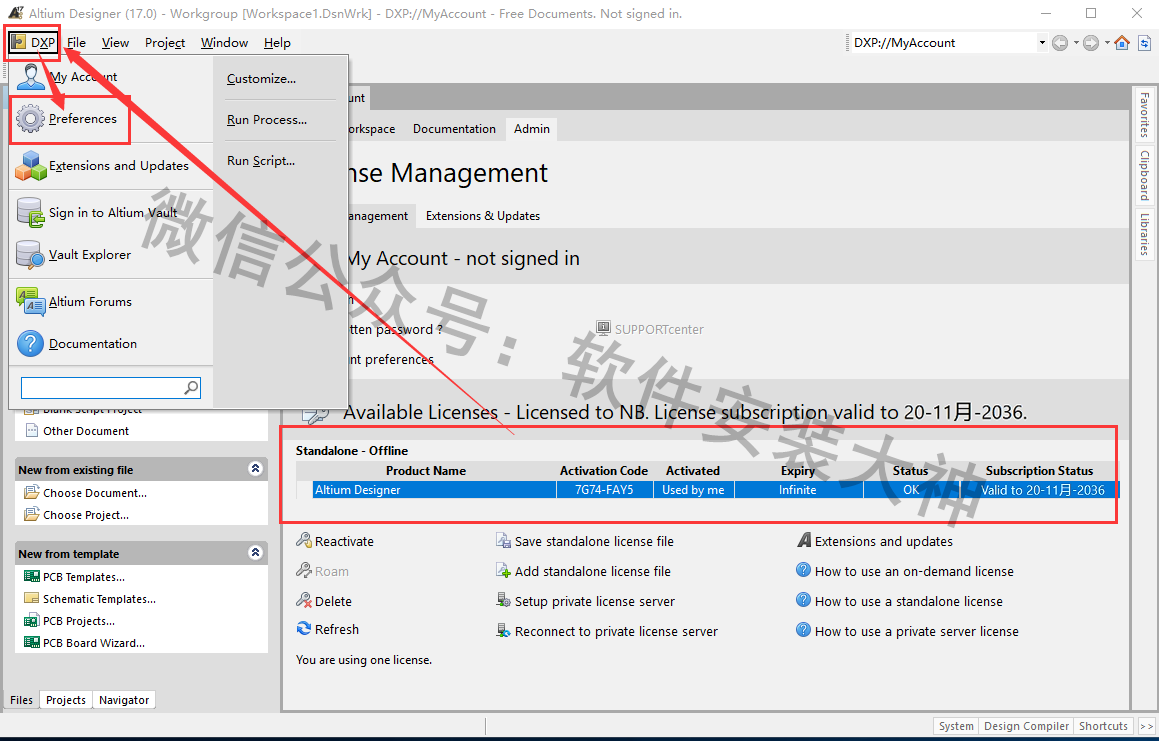Collapse the New from existing file section
This screenshot has height=741, width=1159.
(255, 469)
